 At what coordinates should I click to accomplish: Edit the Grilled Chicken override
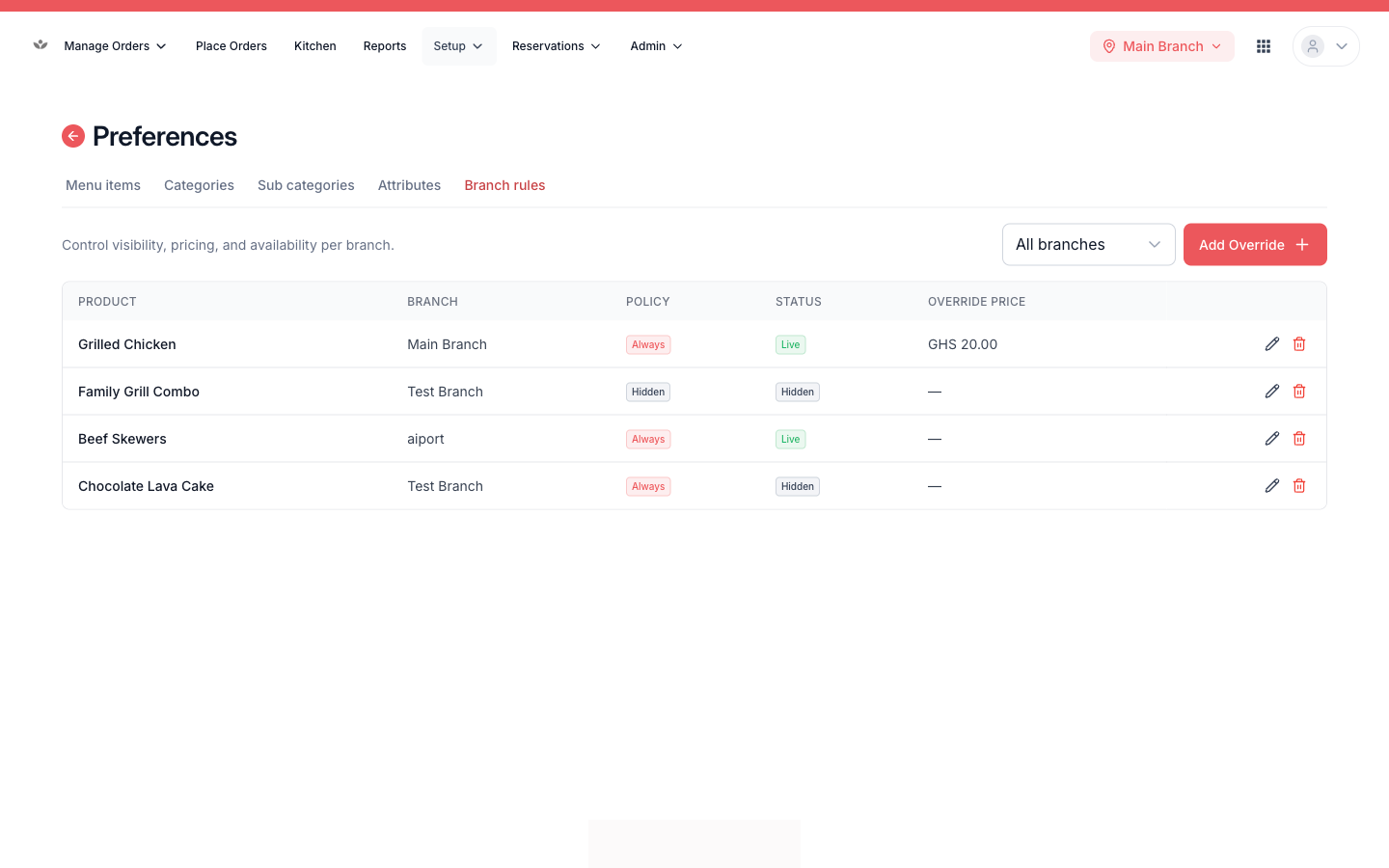point(1272,344)
